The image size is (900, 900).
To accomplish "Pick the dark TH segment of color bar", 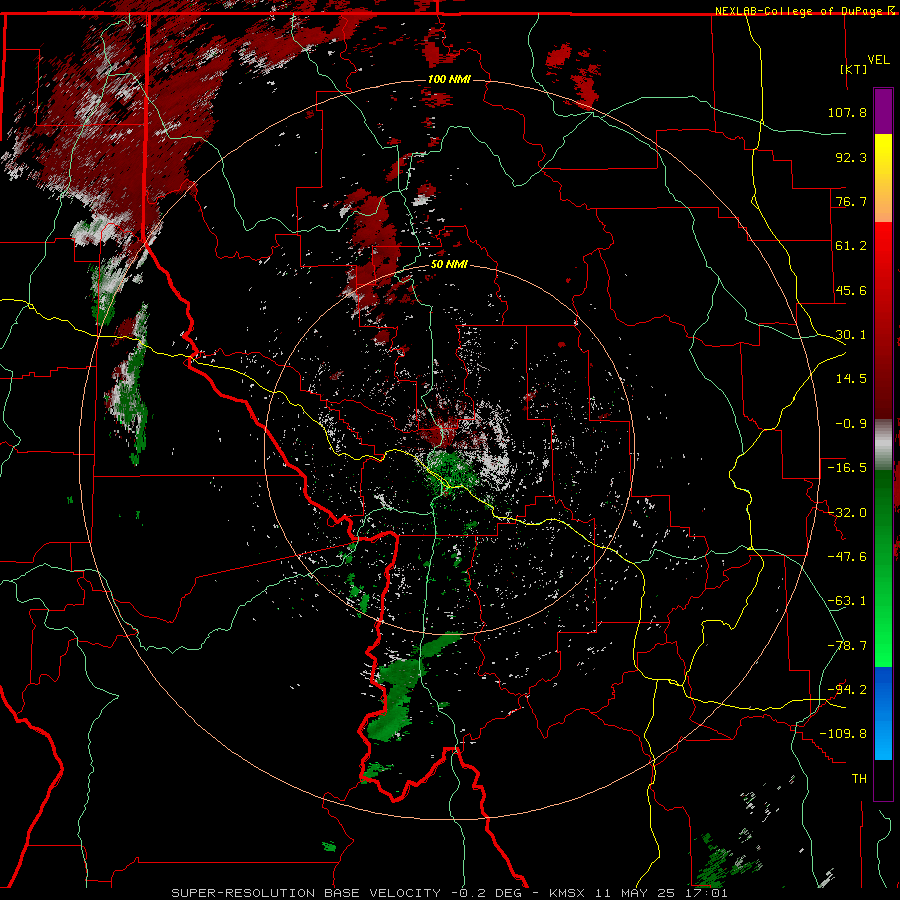I will [883, 779].
